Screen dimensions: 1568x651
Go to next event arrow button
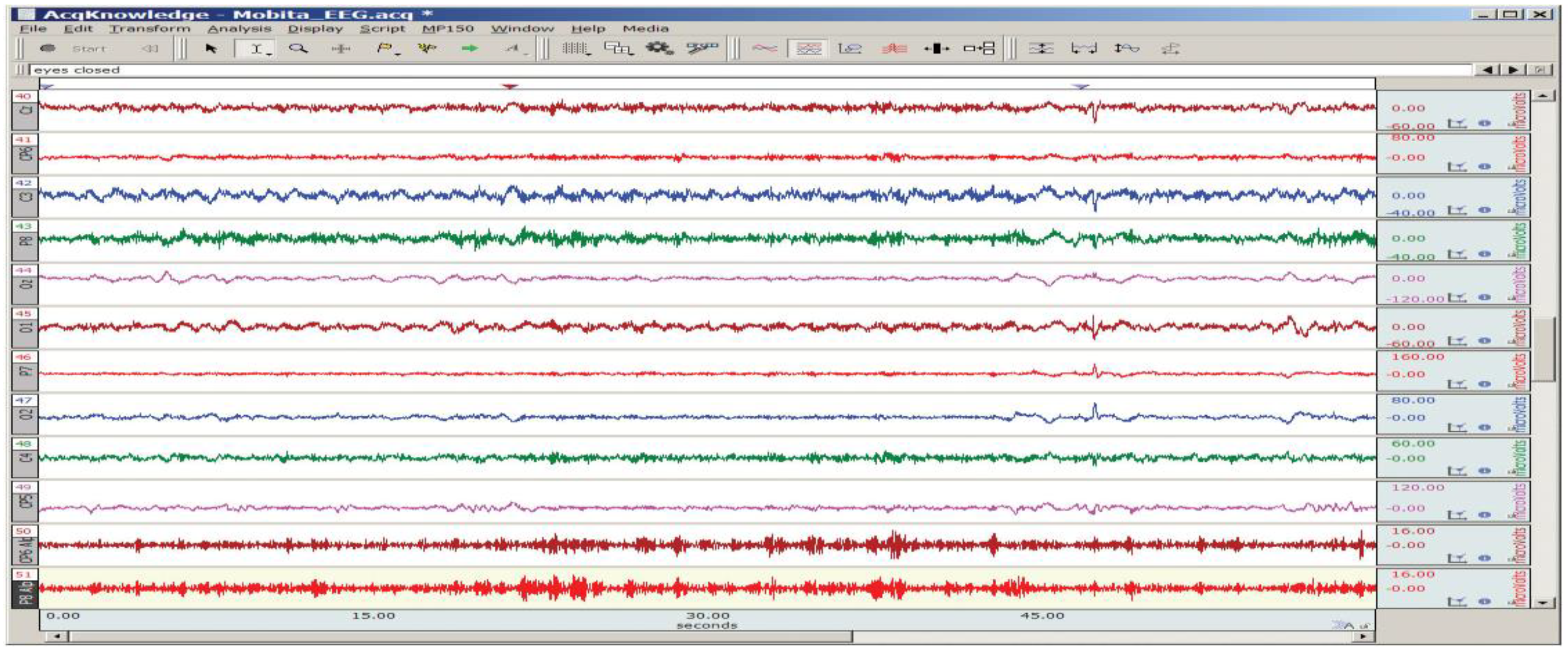point(1514,70)
